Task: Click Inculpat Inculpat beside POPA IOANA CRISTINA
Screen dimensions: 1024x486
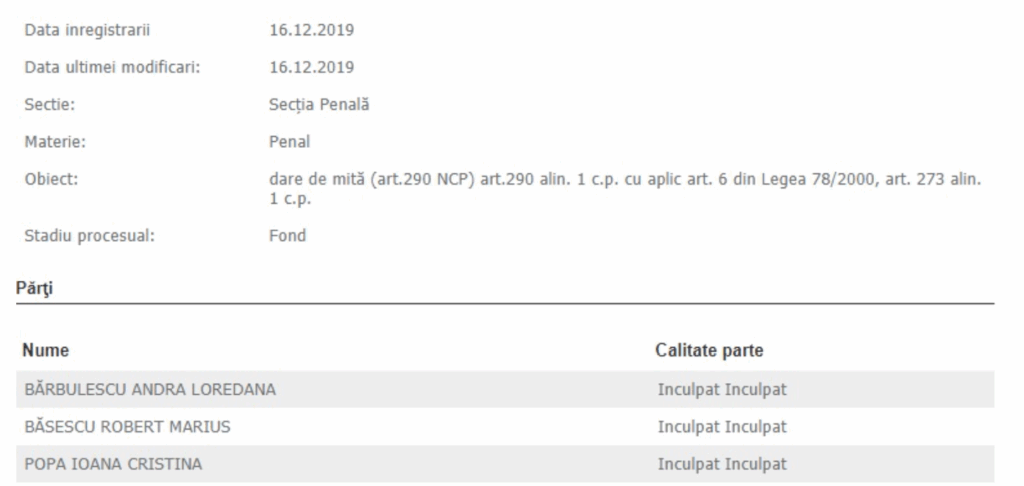Action: (722, 464)
